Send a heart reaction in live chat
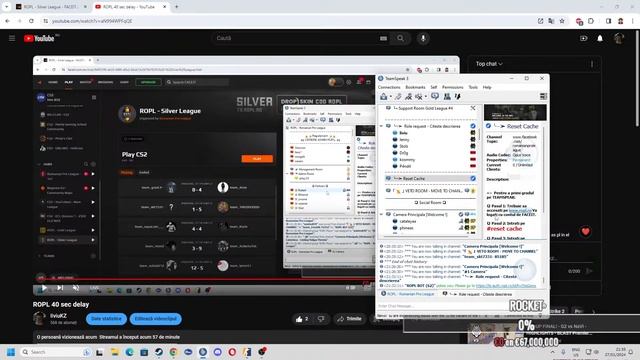Viewport: 640px width, 360px height. coord(586,231)
